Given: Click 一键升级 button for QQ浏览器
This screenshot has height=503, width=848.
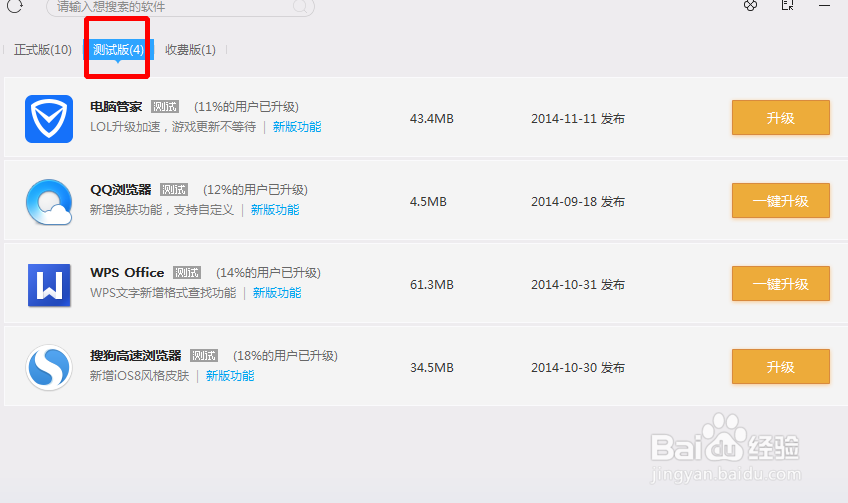Looking at the screenshot, I should click(780, 201).
